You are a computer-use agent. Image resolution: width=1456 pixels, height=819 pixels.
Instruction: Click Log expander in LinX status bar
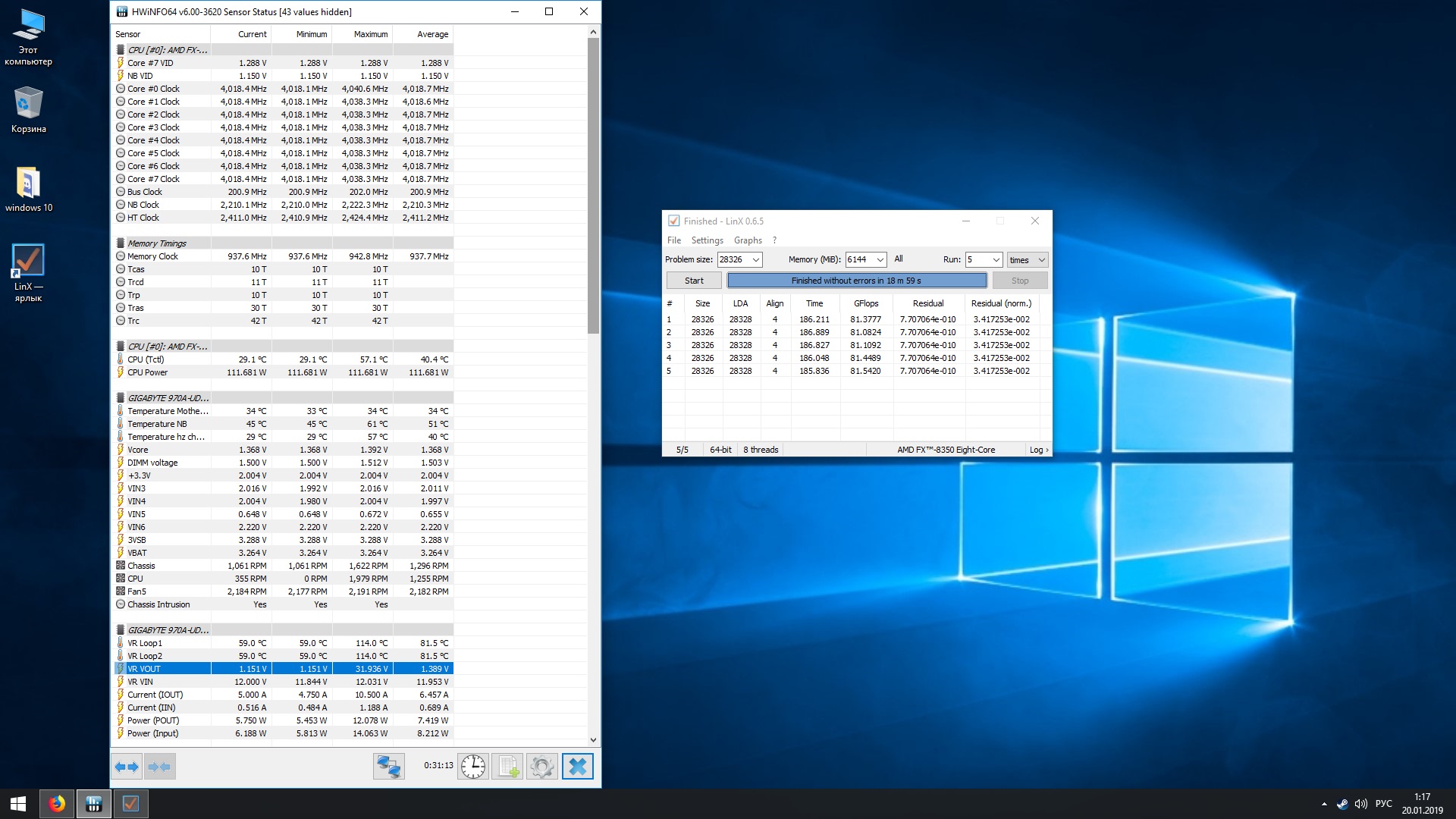[x=1038, y=450]
